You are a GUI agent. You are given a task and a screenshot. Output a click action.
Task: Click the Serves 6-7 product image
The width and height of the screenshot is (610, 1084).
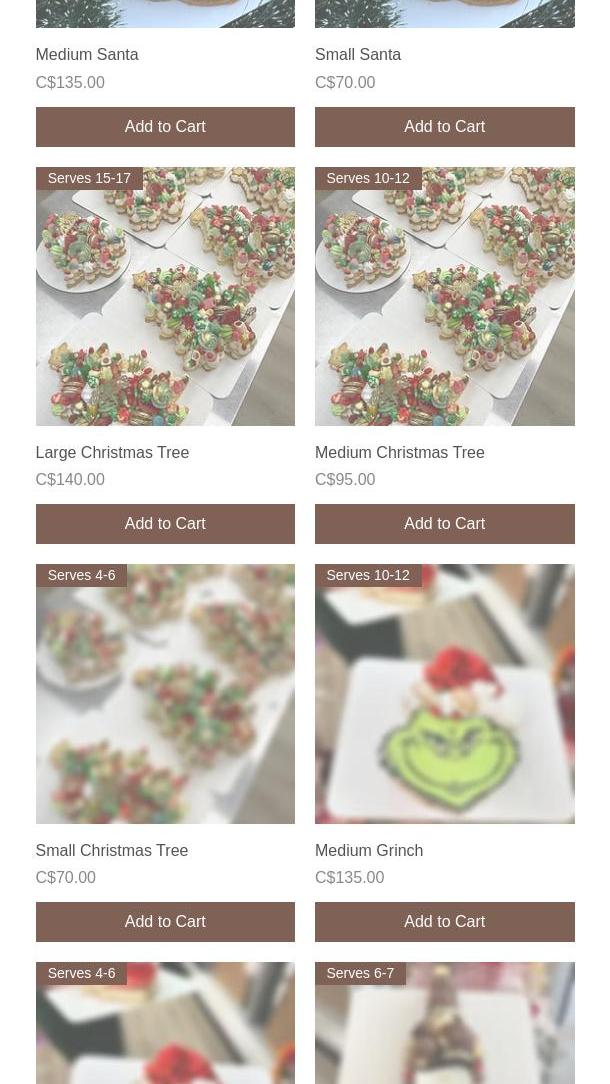coord(445,1023)
